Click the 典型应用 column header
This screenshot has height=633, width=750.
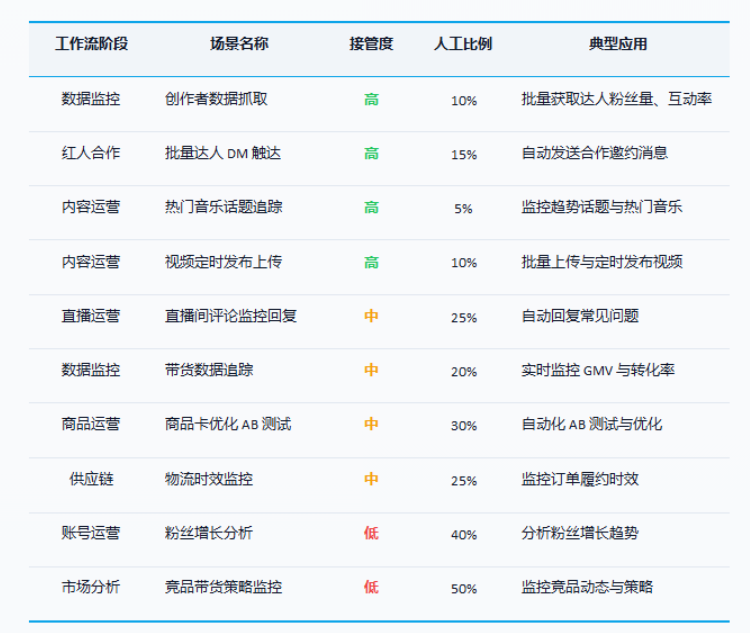618,44
